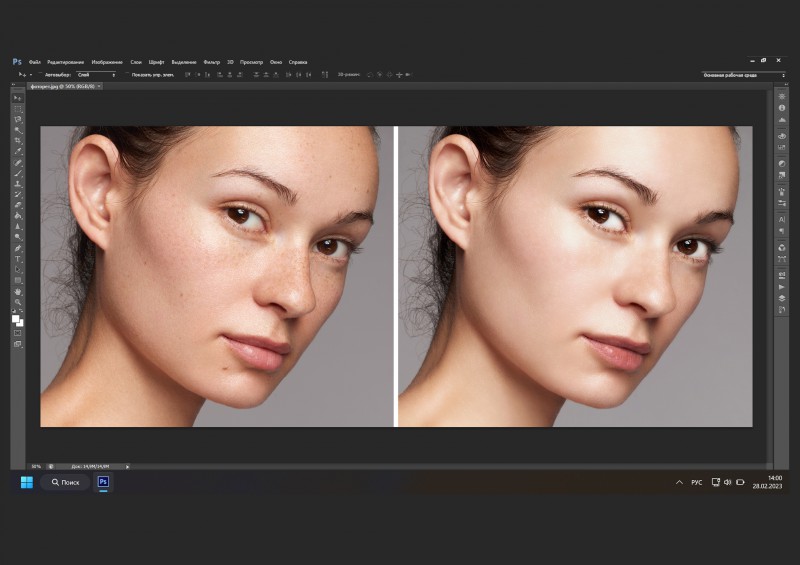Click the foreground color swatch

click(x=15, y=318)
